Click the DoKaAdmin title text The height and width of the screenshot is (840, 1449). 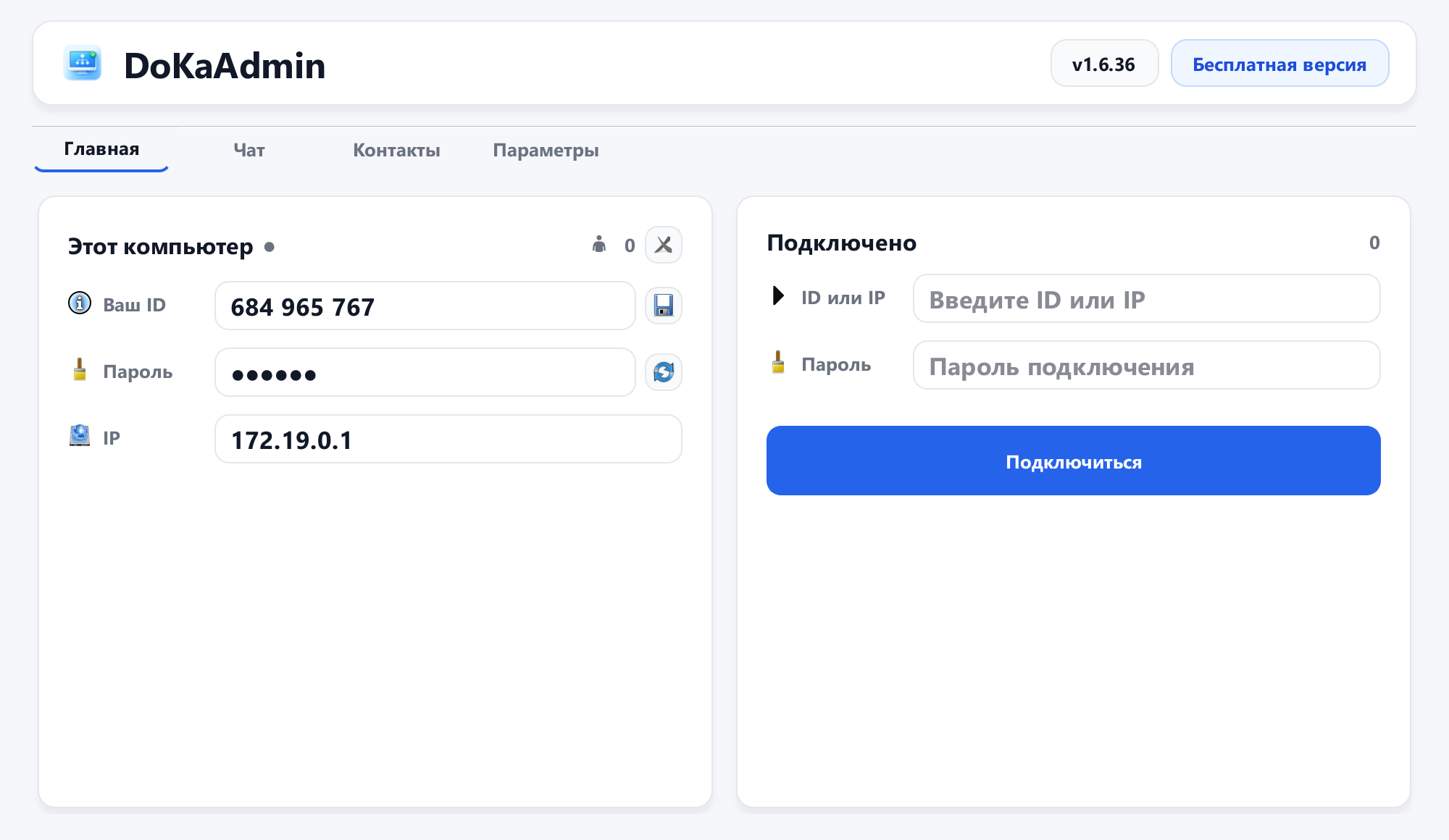click(225, 65)
